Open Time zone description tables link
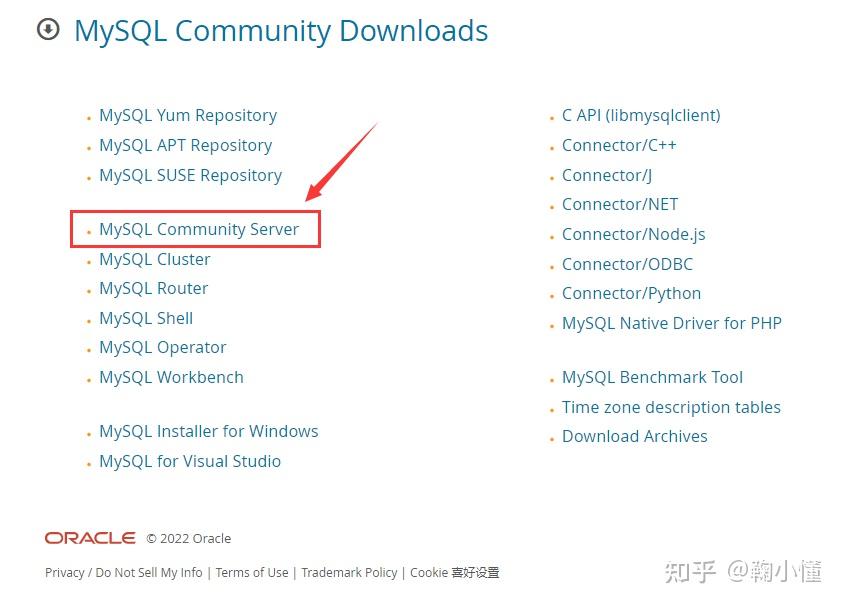This screenshot has height=605, width=842. click(x=671, y=407)
